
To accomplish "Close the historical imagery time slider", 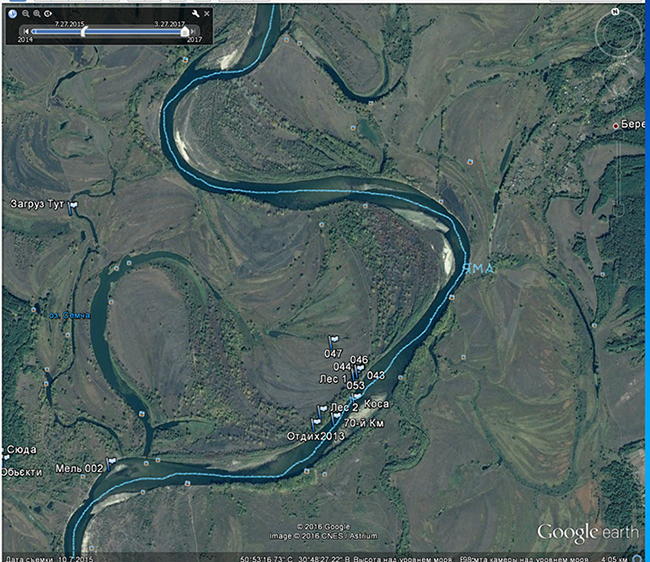I will [207, 14].
